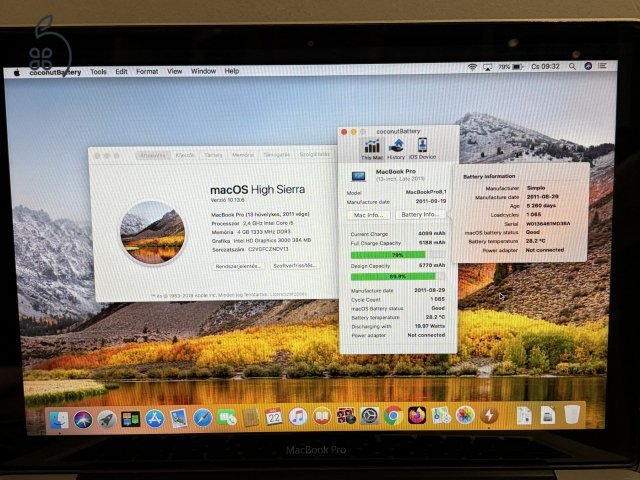Open Maps from the Dock
Viewport: 640px width, 480px height.
(441, 416)
